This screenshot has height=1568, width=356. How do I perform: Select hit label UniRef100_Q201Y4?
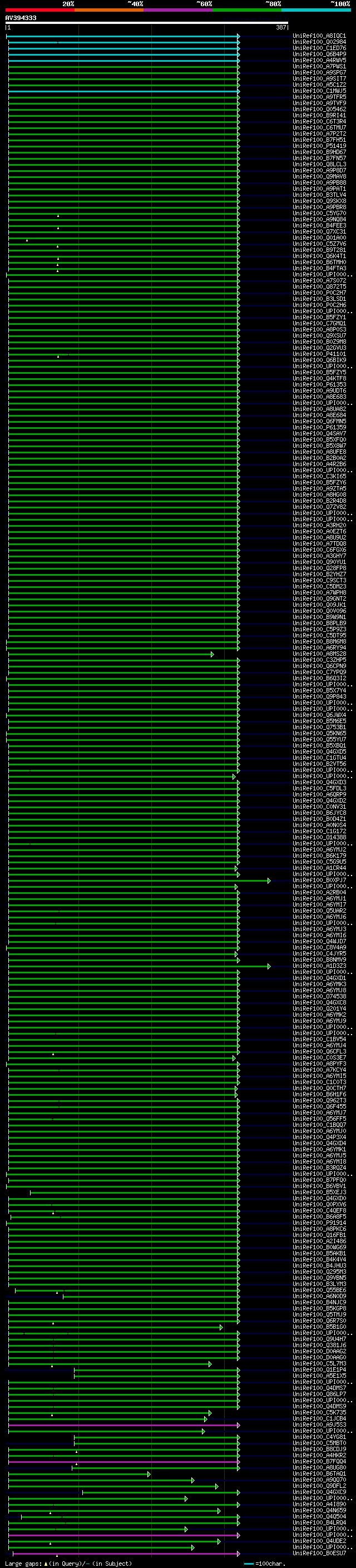[319, 1009]
